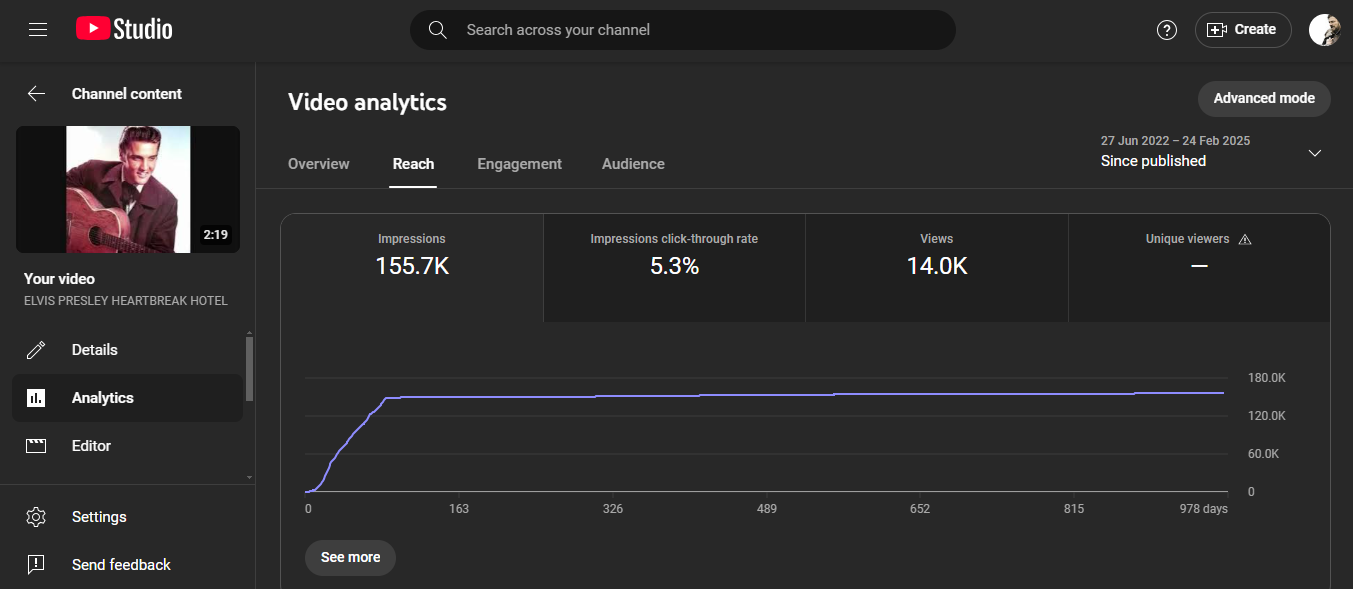1353x589 pixels.
Task: Click the Unique viewers warning triangle icon
Action: (1245, 240)
